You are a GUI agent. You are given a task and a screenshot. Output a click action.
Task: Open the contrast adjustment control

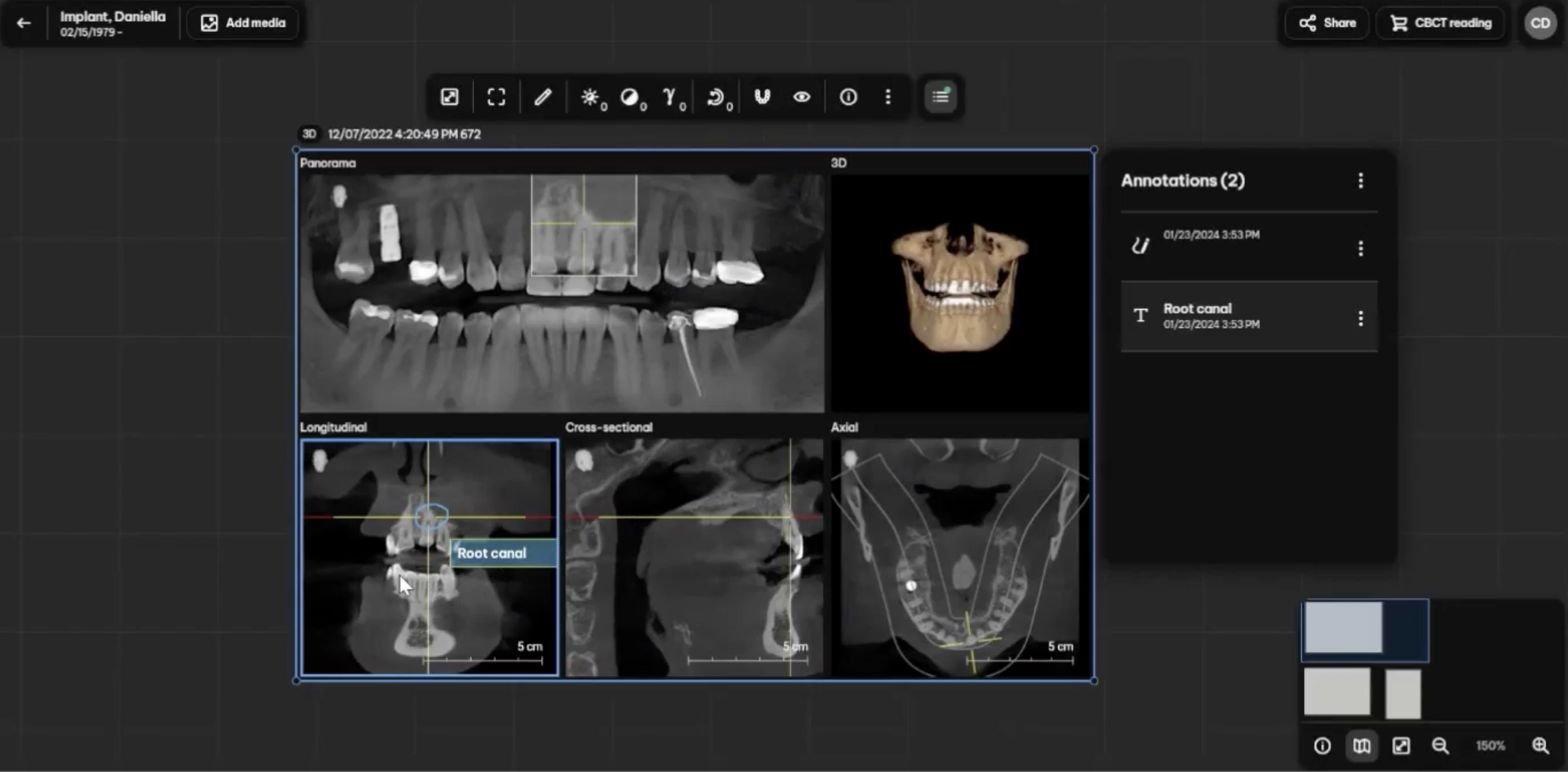pyautogui.click(x=631, y=96)
